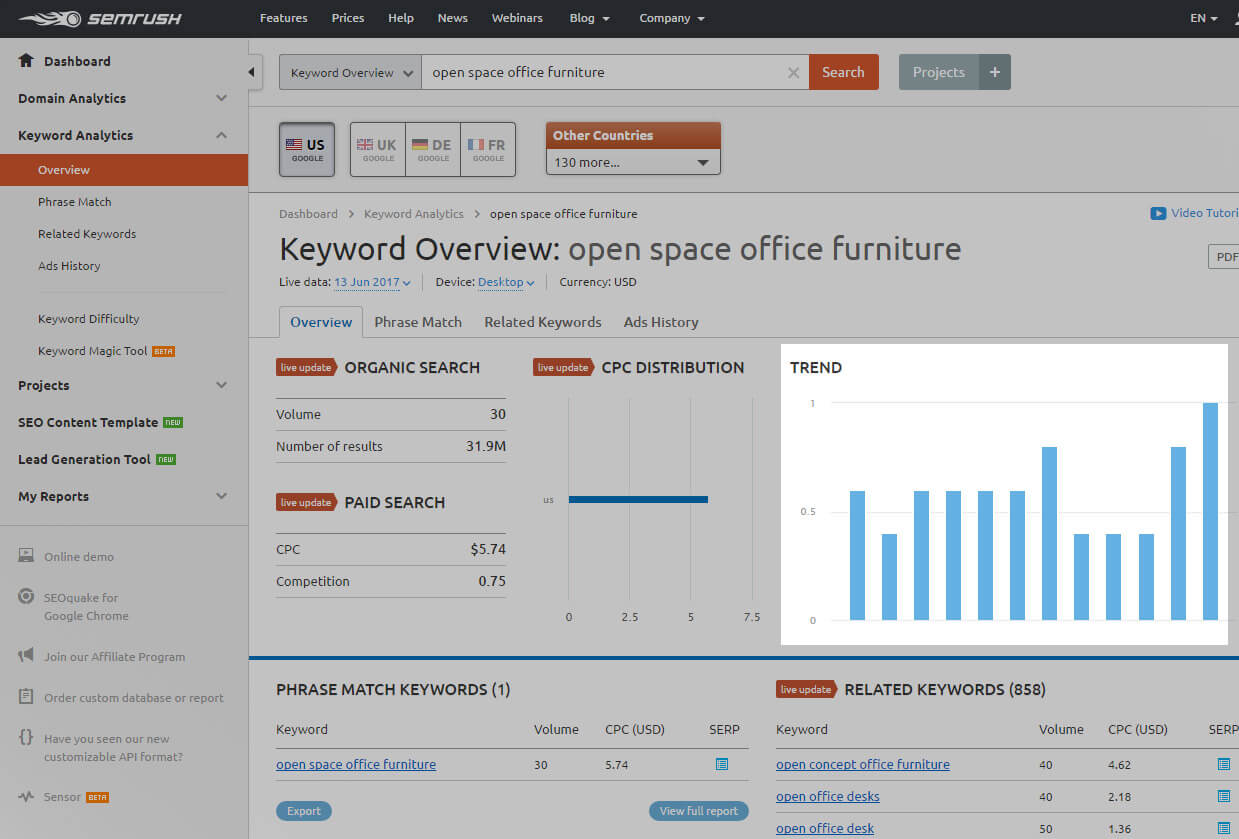
Task: Expand Projects section in sidebar
Action: click(124, 385)
